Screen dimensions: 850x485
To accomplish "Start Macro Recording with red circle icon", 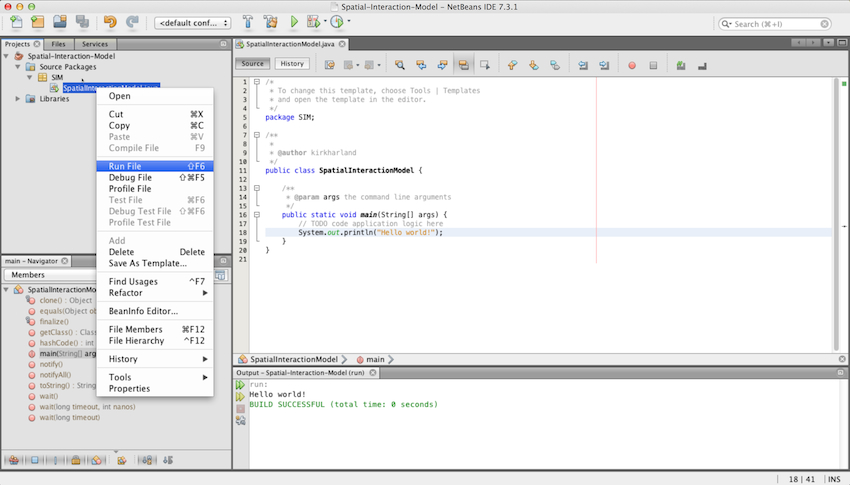I will pyautogui.click(x=632, y=66).
